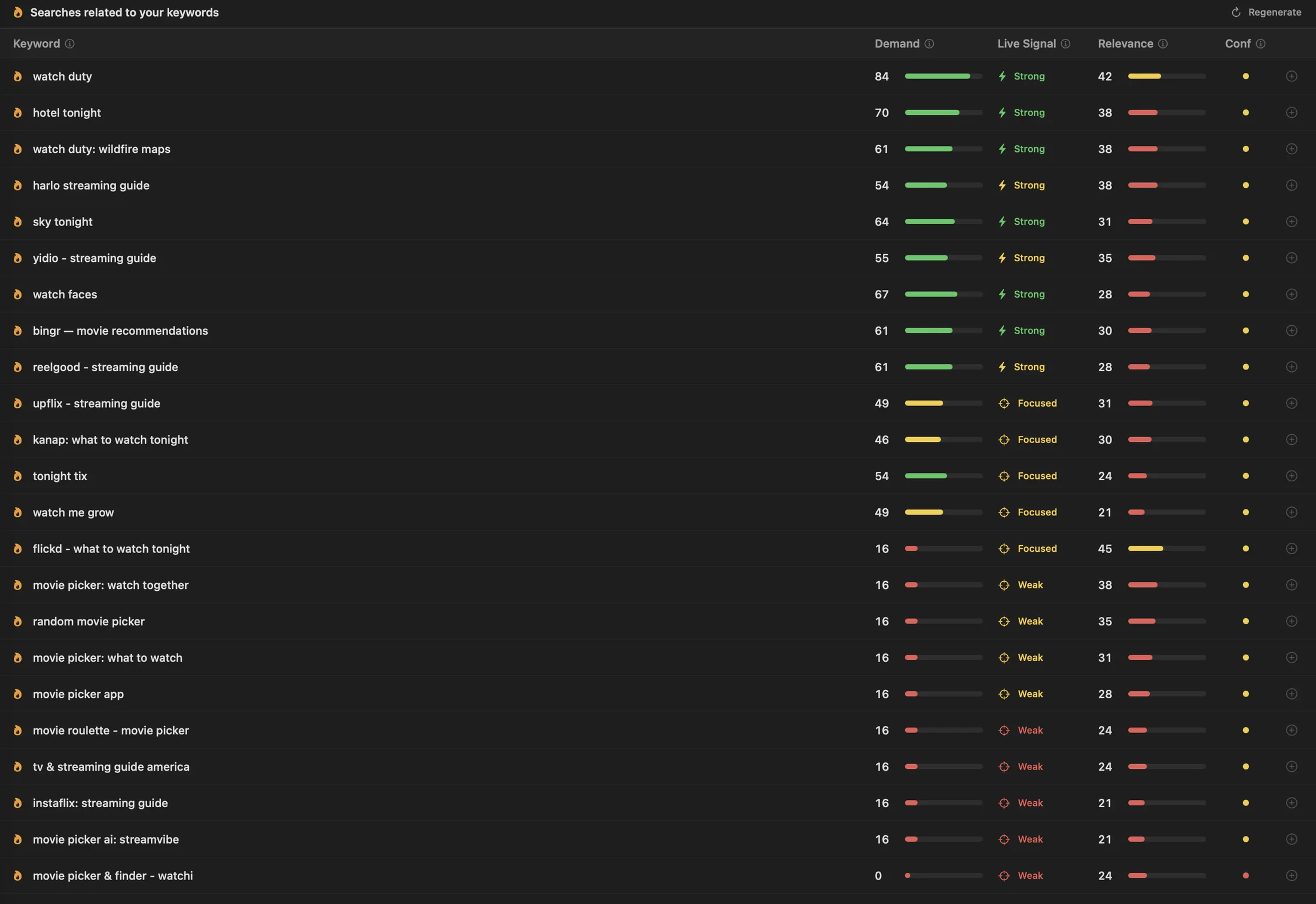The width and height of the screenshot is (1316, 904).
Task: Sort by the Keyword column header
Action: coord(36,44)
